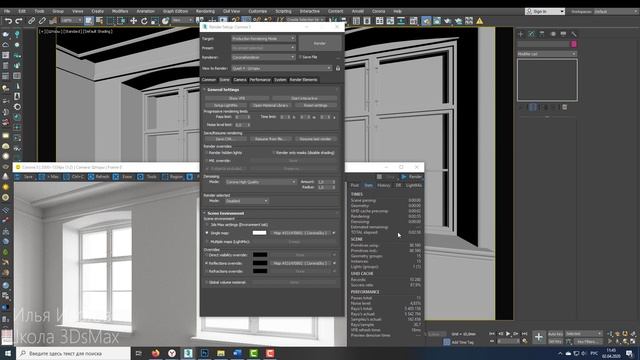Open Render Setup from main toolbar

(x=426, y=21)
